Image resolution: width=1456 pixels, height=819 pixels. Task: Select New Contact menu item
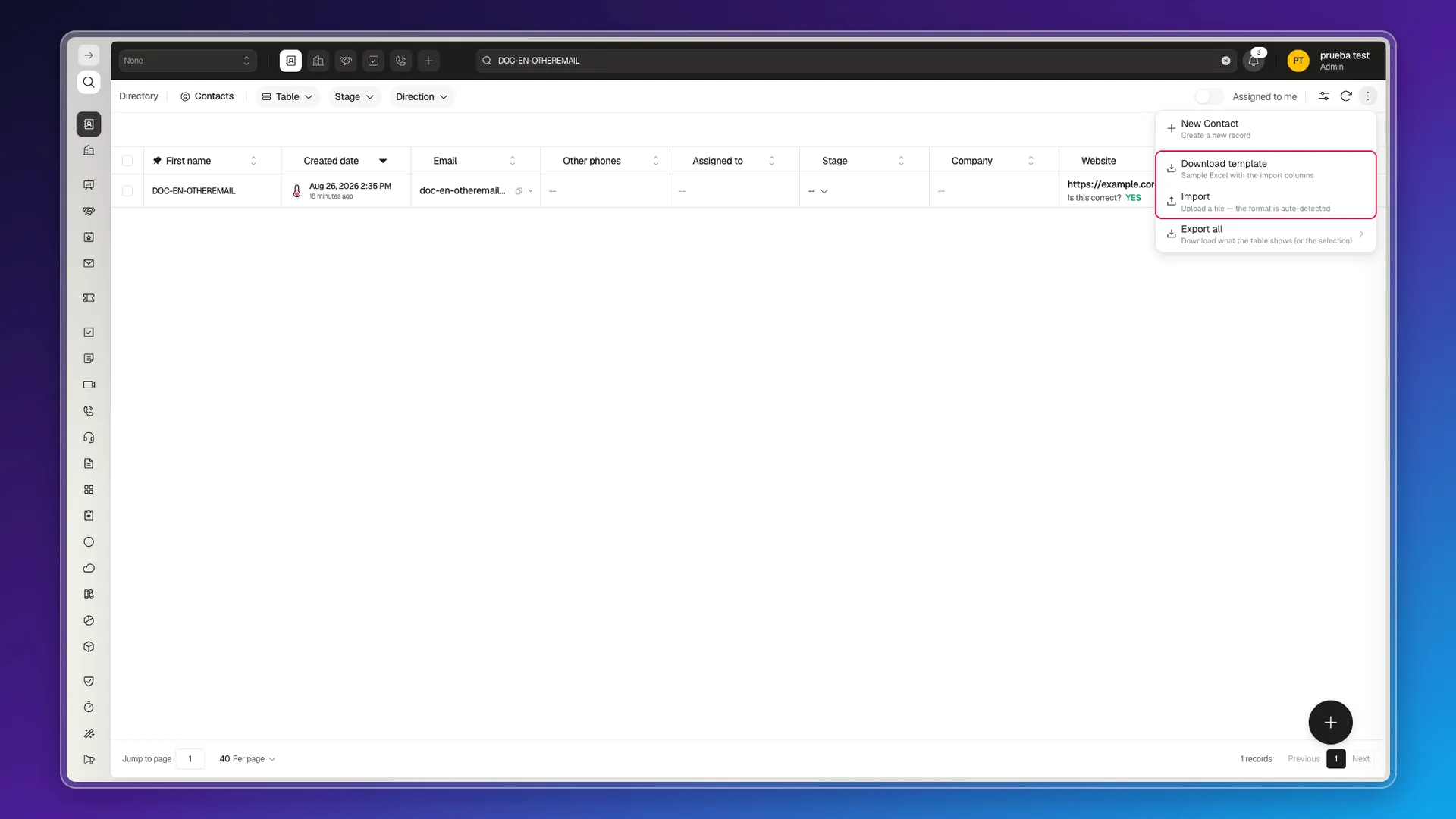[x=1265, y=129]
